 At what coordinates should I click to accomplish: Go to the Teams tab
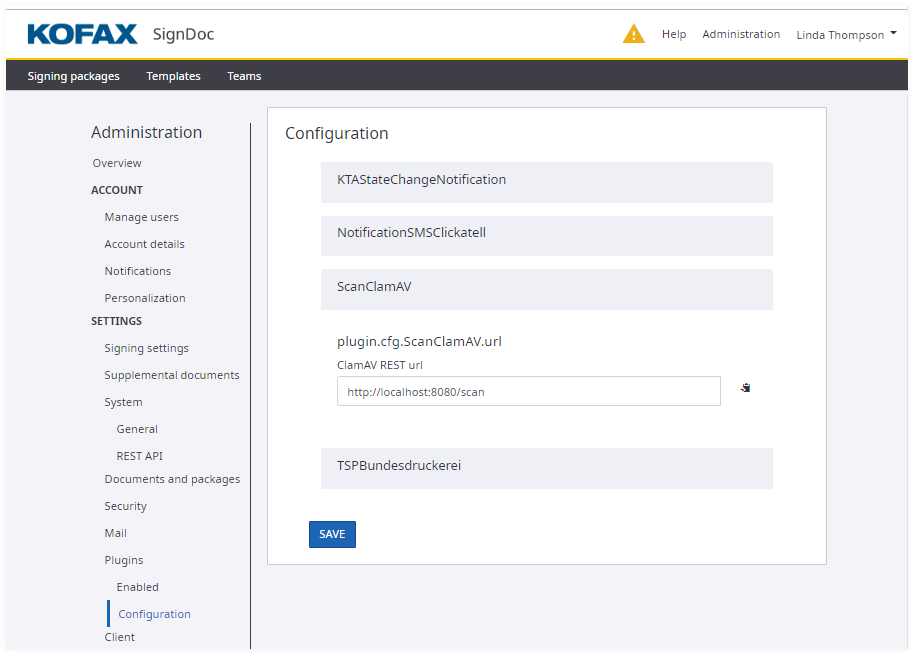pyautogui.click(x=244, y=76)
